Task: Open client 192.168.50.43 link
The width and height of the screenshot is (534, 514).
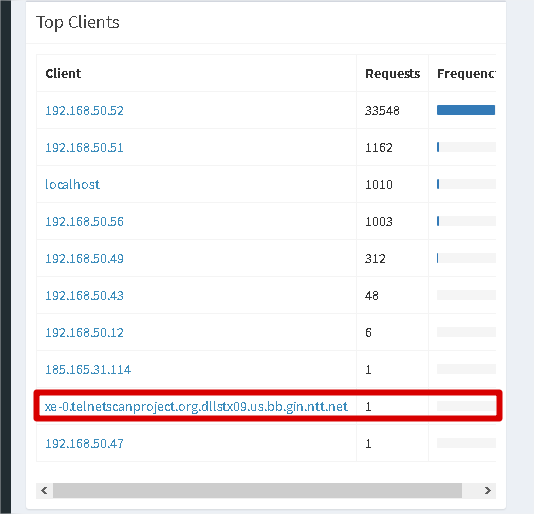Action: pos(84,296)
